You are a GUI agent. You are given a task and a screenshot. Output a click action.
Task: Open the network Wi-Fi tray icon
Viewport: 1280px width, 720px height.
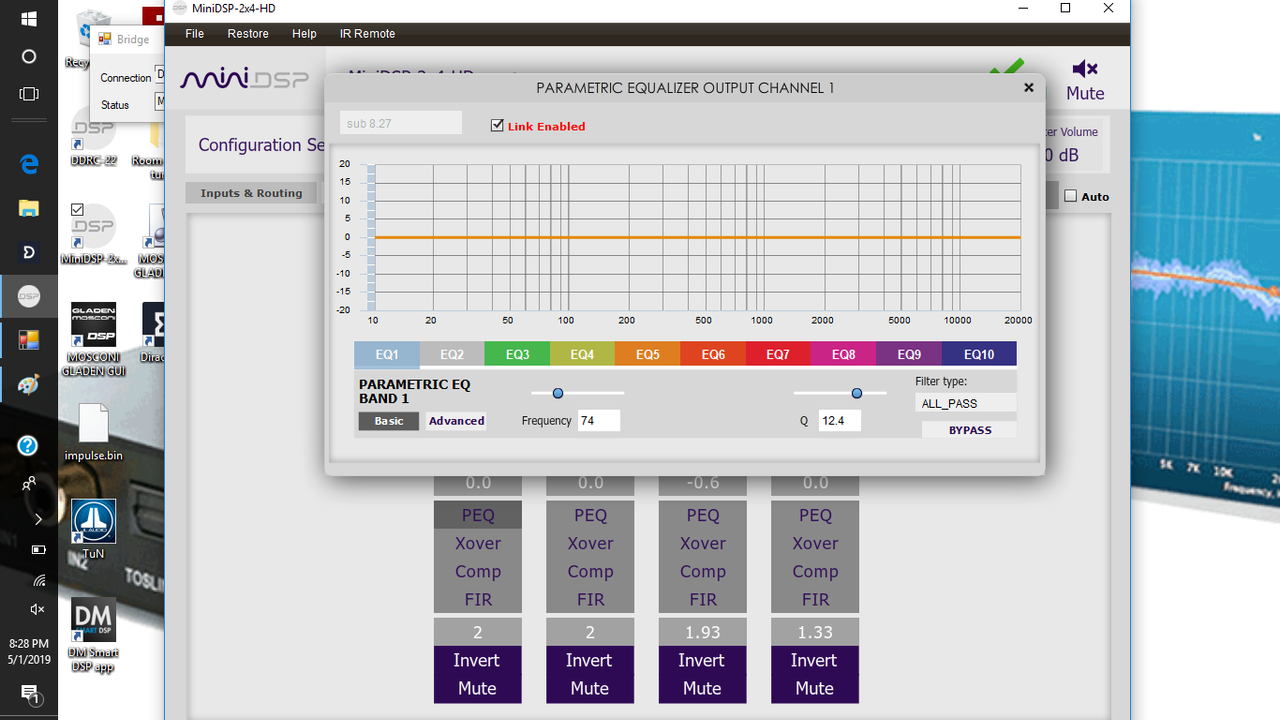pos(38,579)
